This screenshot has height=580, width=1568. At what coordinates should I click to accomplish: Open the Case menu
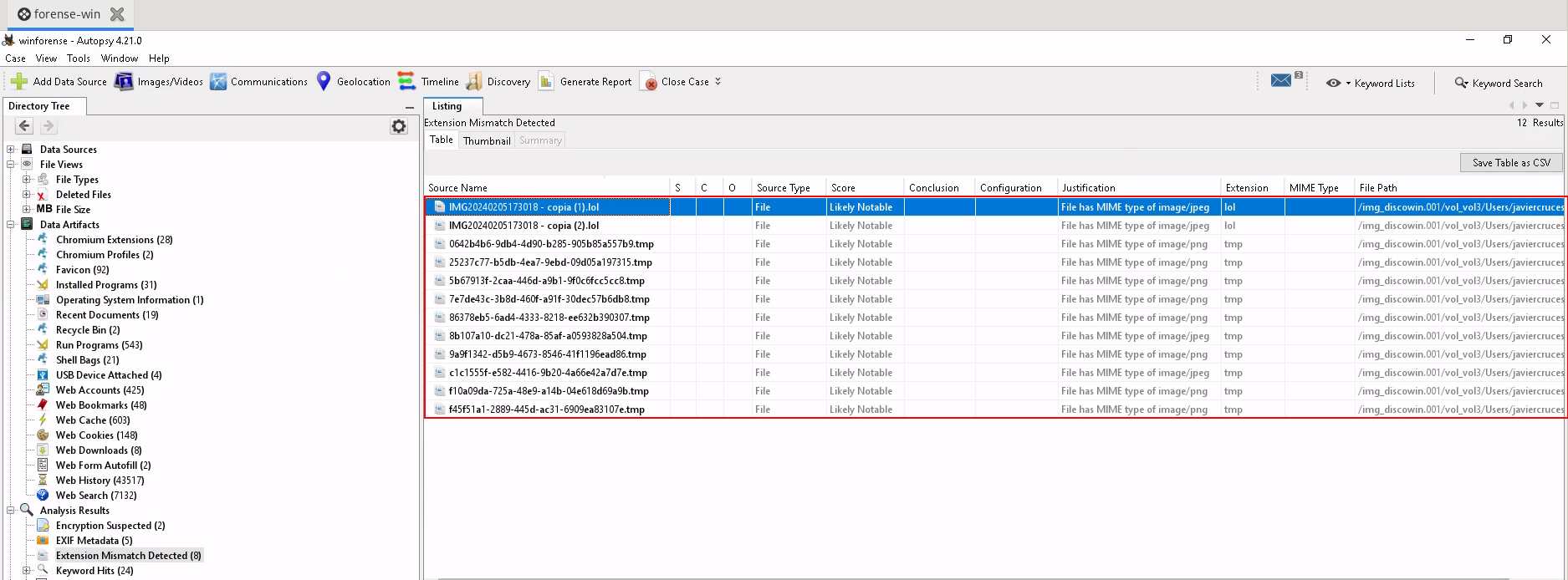click(15, 59)
